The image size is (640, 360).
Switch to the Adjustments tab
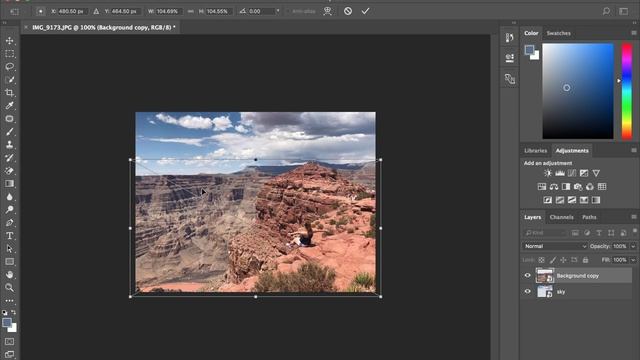[572, 151]
